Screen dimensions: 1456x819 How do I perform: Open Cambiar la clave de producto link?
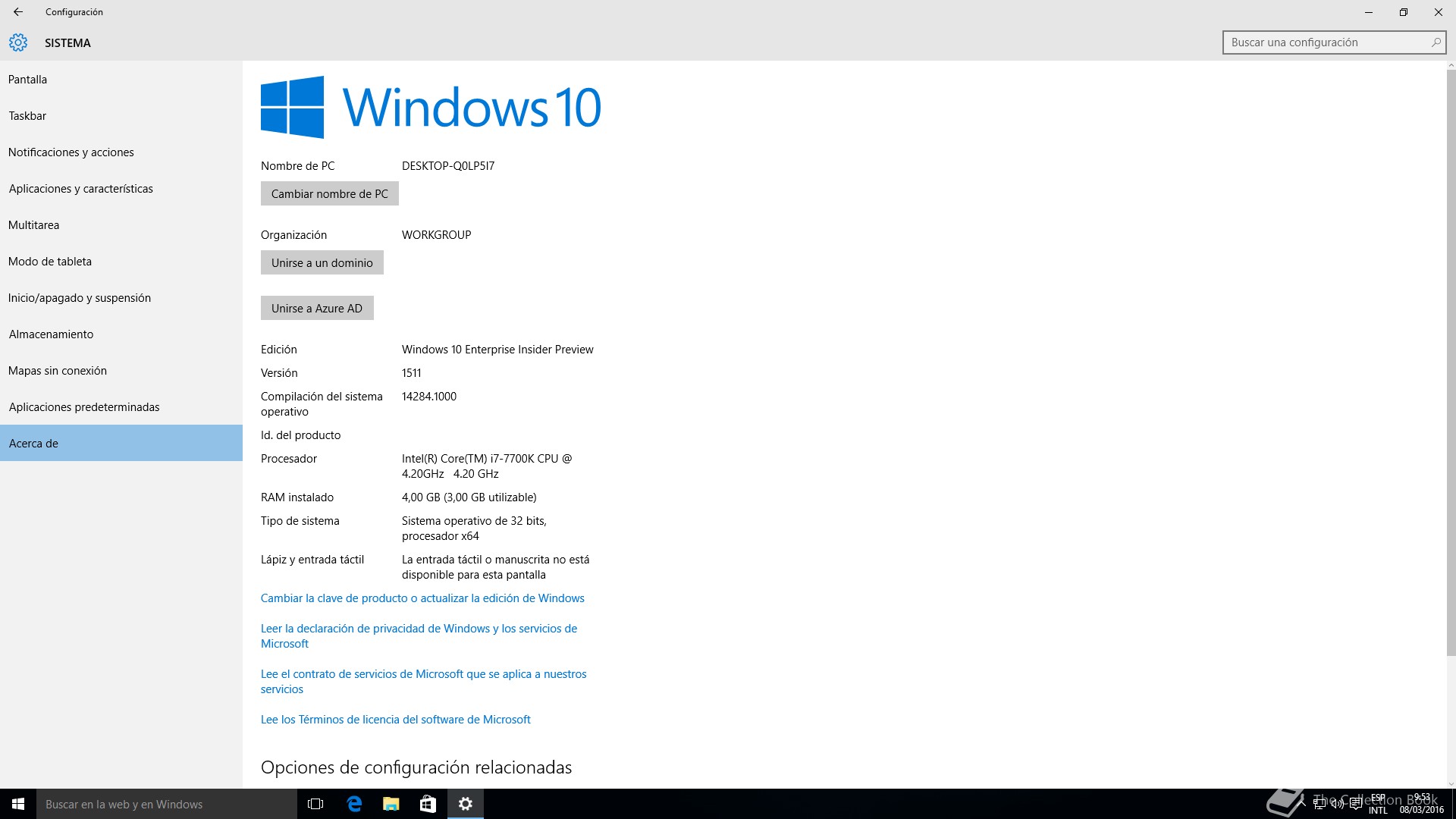(x=422, y=598)
